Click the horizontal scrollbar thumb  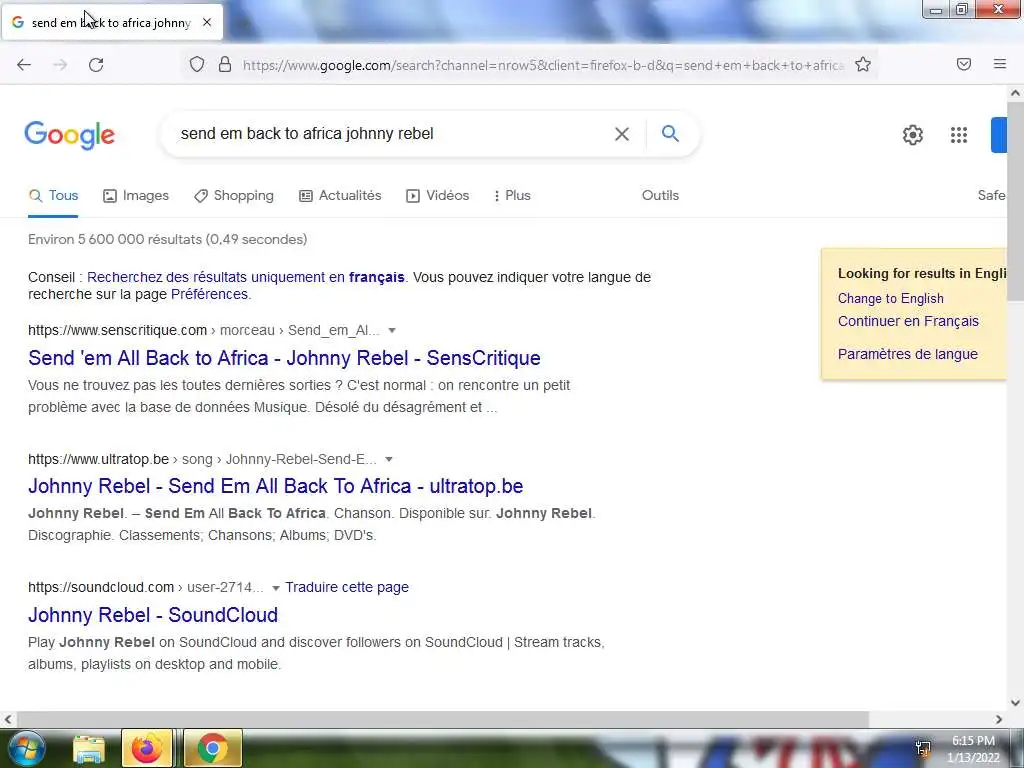[x=442, y=720]
